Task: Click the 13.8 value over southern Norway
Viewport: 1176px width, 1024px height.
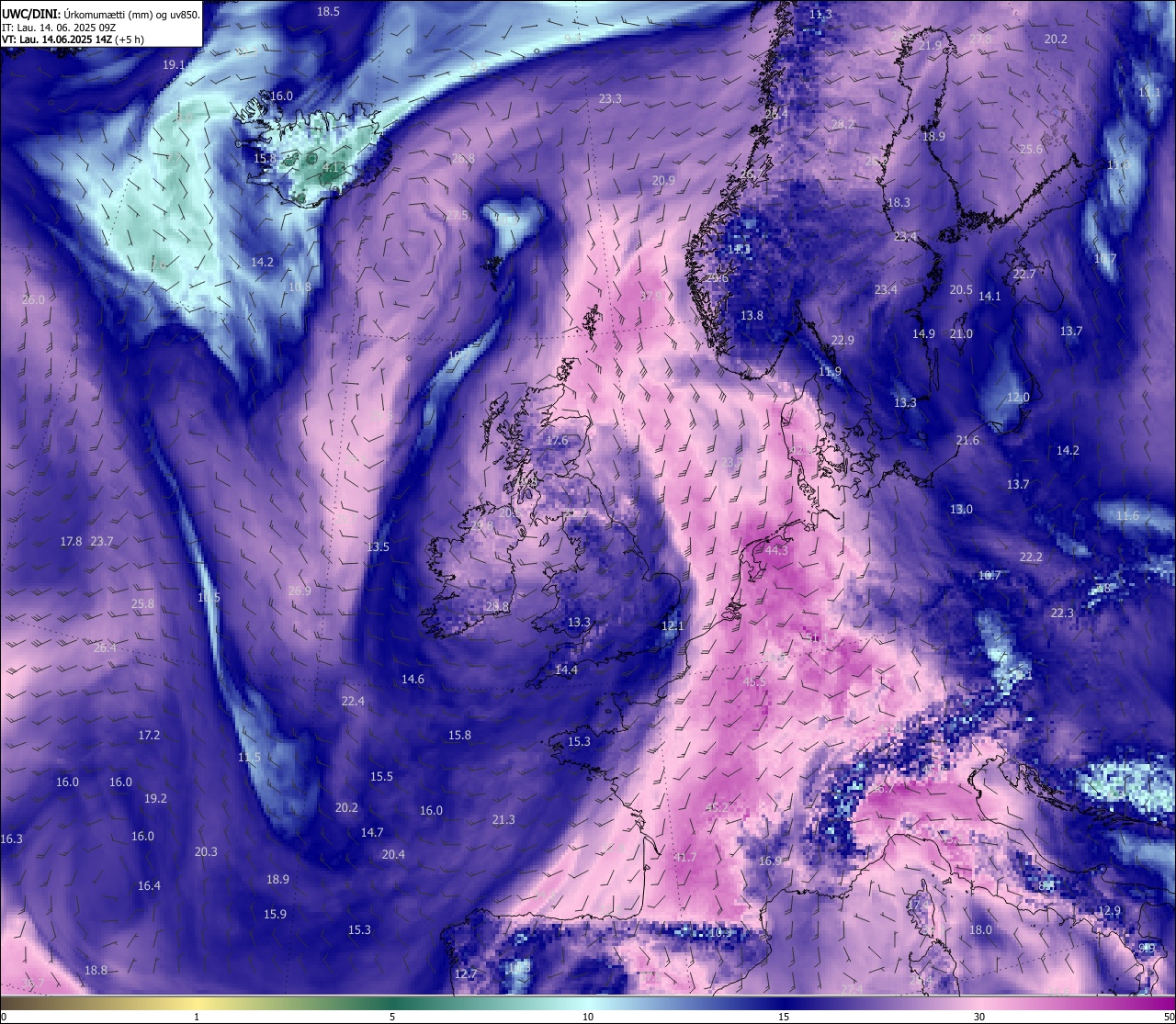Action: [x=752, y=315]
